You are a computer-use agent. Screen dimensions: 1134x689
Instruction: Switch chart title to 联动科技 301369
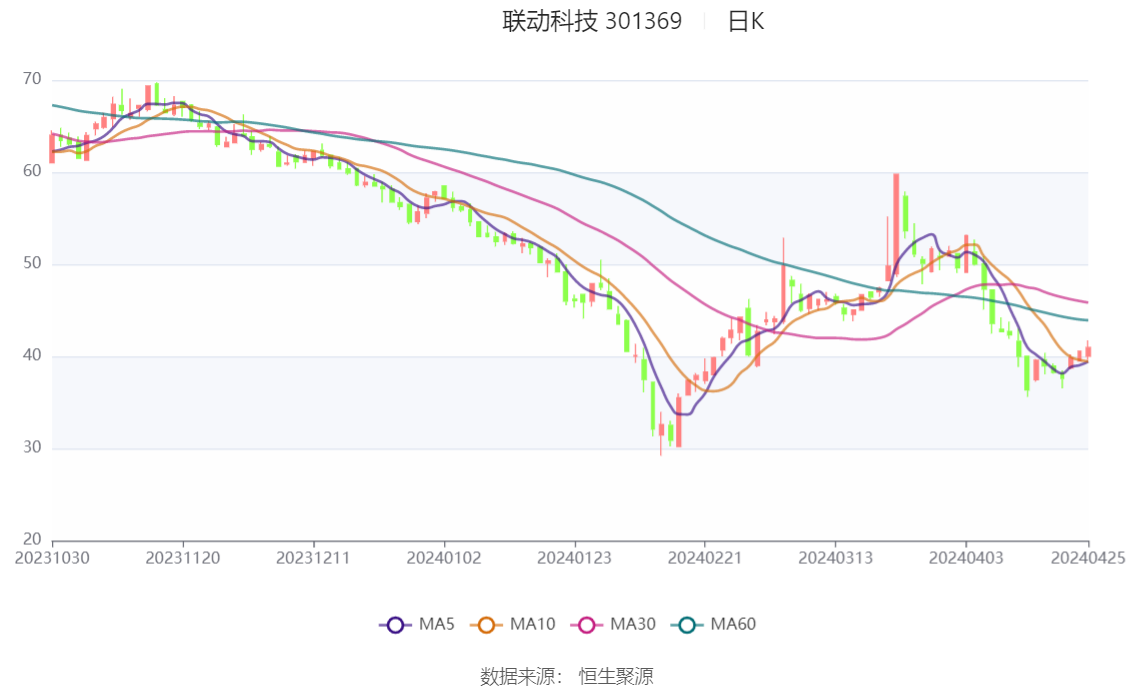[590, 20]
